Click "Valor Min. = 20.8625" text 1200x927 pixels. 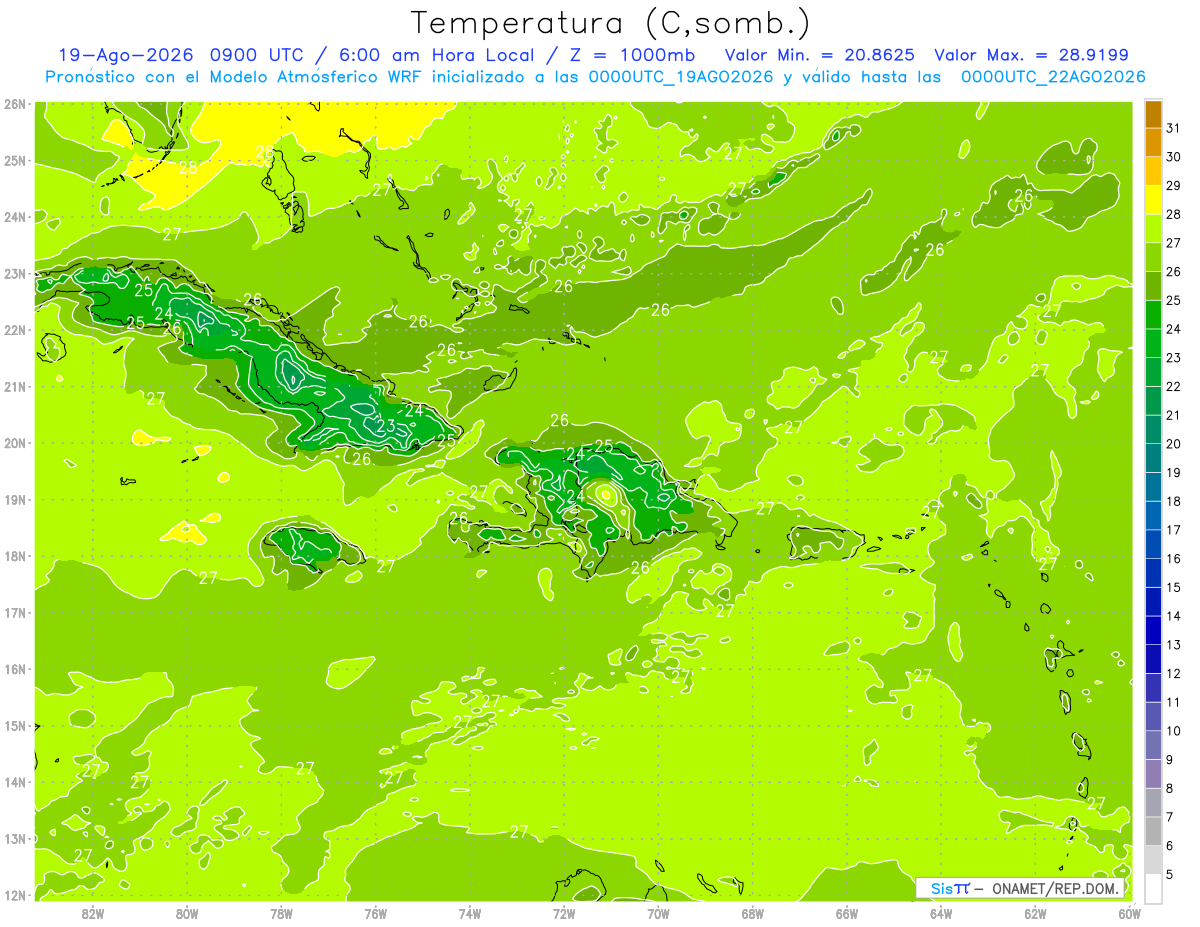(x=819, y=55)
